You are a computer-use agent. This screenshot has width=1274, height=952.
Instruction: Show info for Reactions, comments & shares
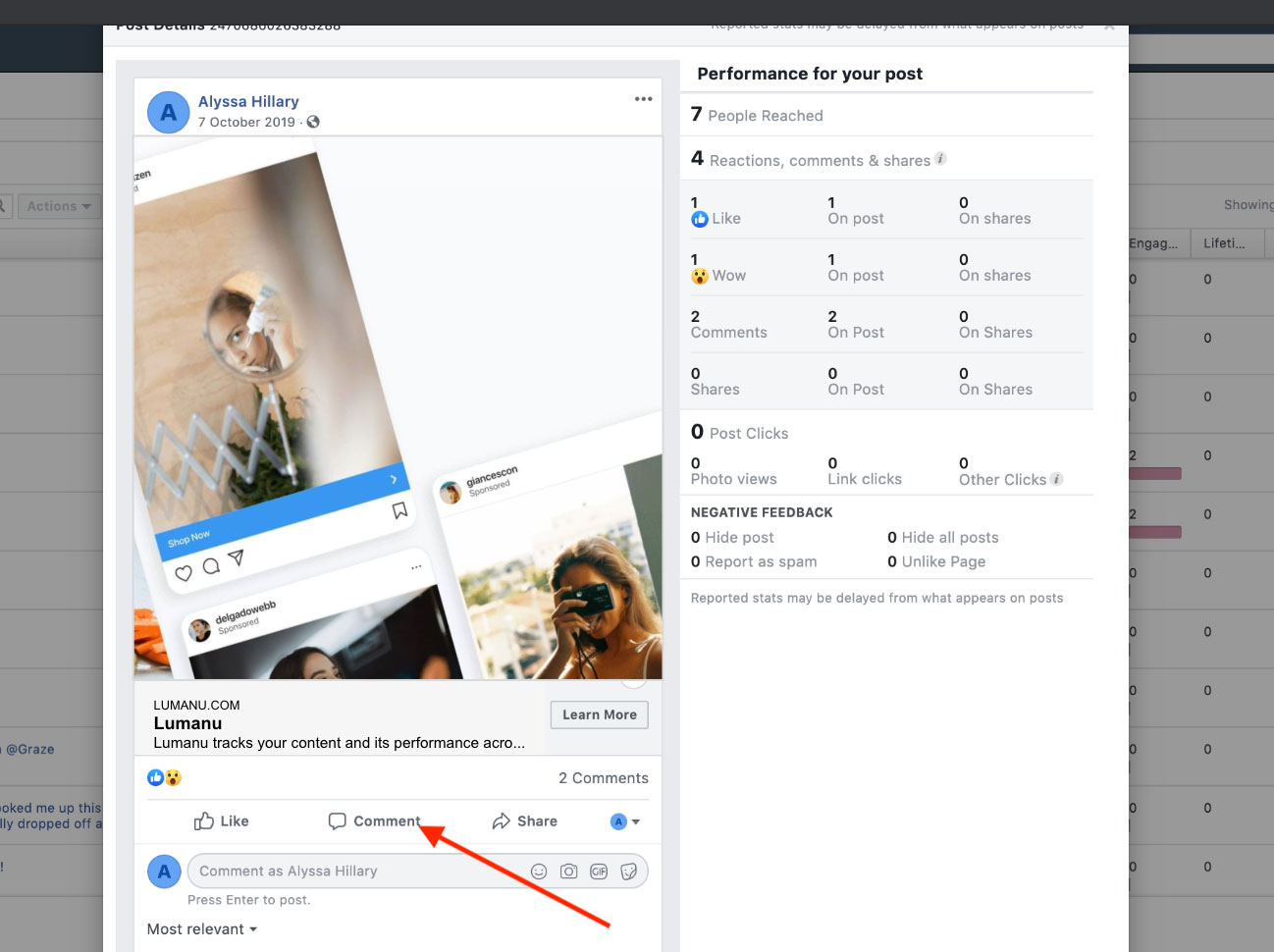[940, 158]
